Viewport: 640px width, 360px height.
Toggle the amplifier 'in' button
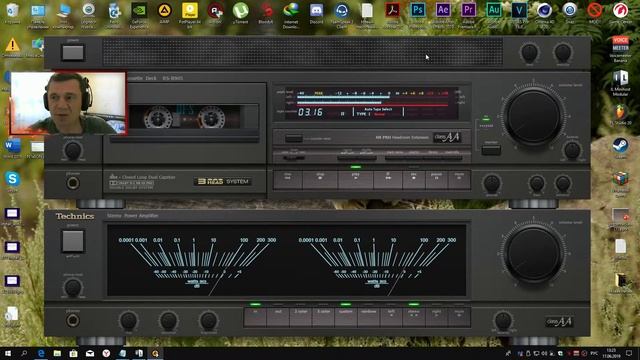[256, 317]
